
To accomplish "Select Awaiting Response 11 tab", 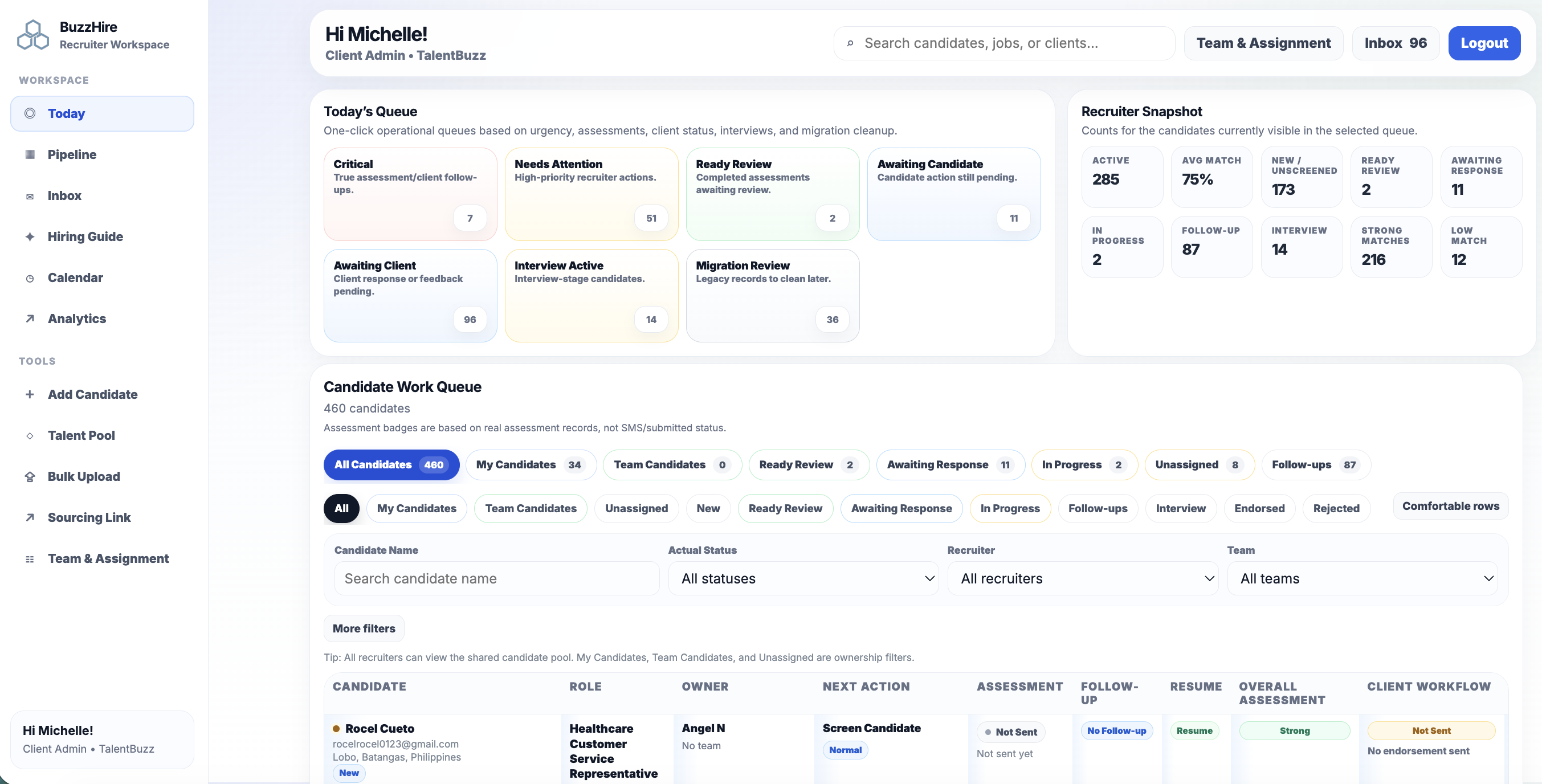I will (x=951, y=464).
